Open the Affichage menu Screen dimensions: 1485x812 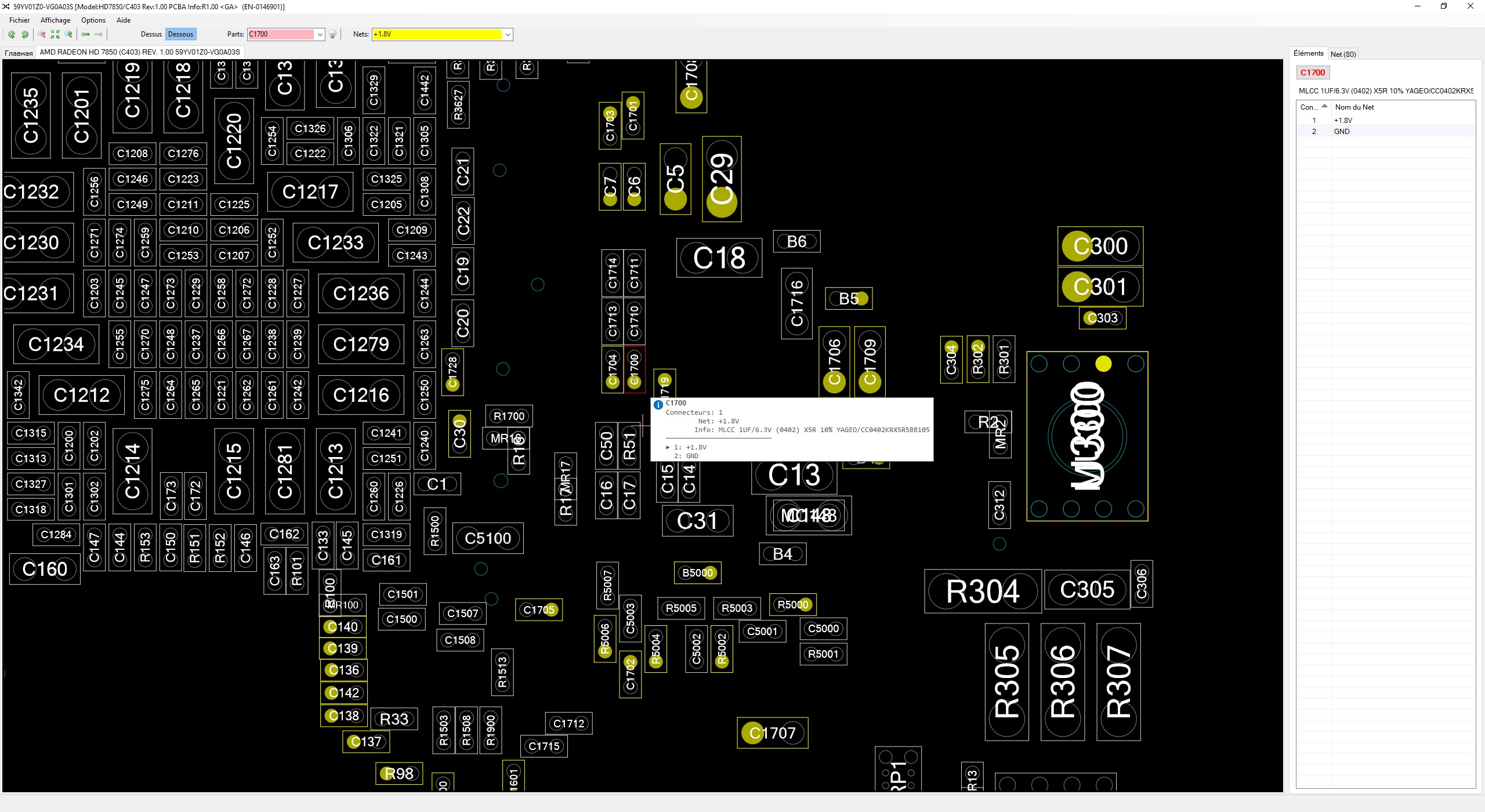click(x=55, y=20)
